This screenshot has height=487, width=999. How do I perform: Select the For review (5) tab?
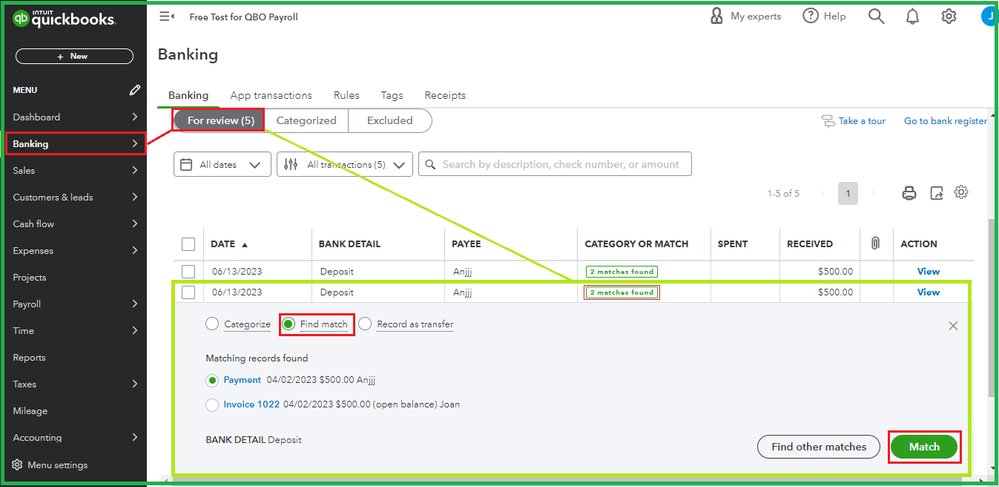click(x=220, y=120)
